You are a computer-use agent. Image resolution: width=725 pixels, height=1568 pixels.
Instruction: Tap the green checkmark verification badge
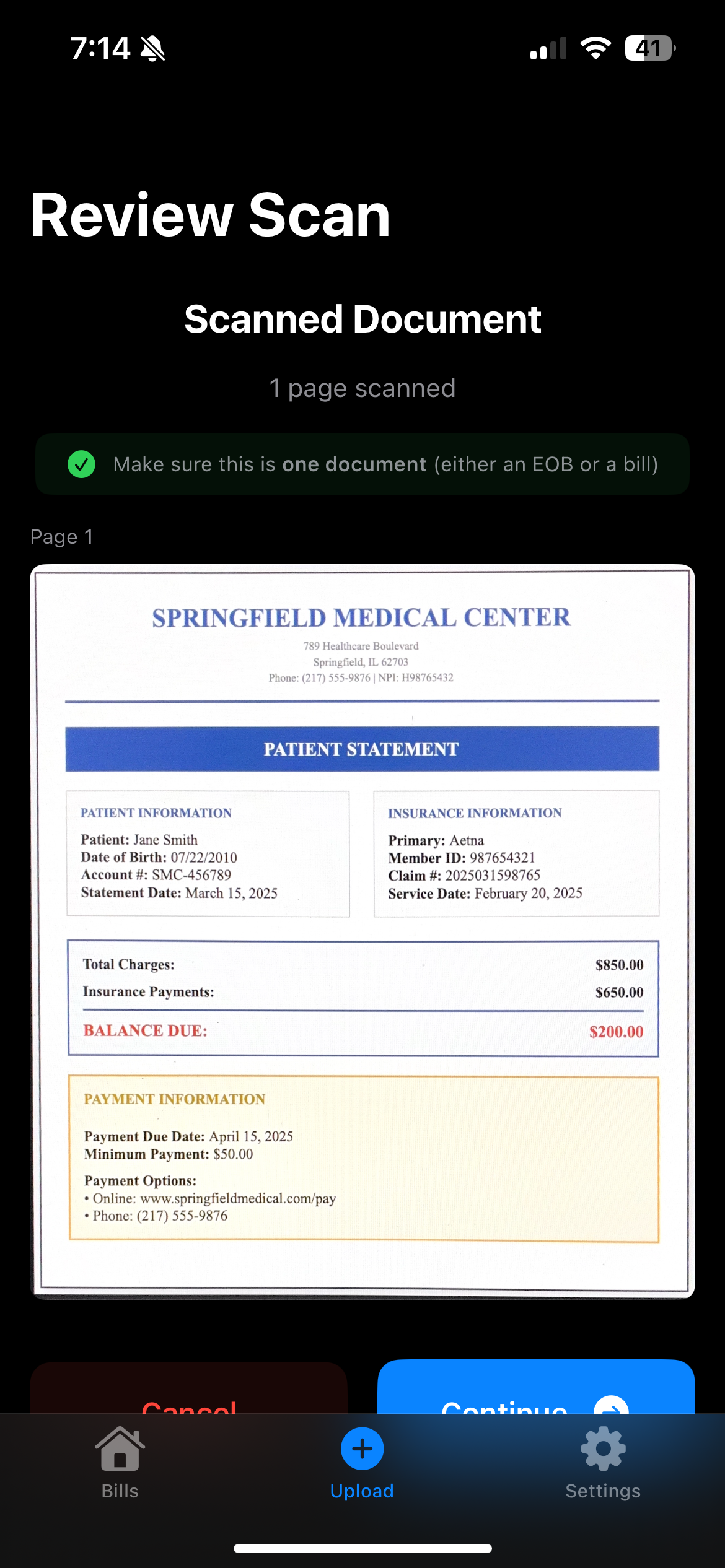click(x=82, y=464)
